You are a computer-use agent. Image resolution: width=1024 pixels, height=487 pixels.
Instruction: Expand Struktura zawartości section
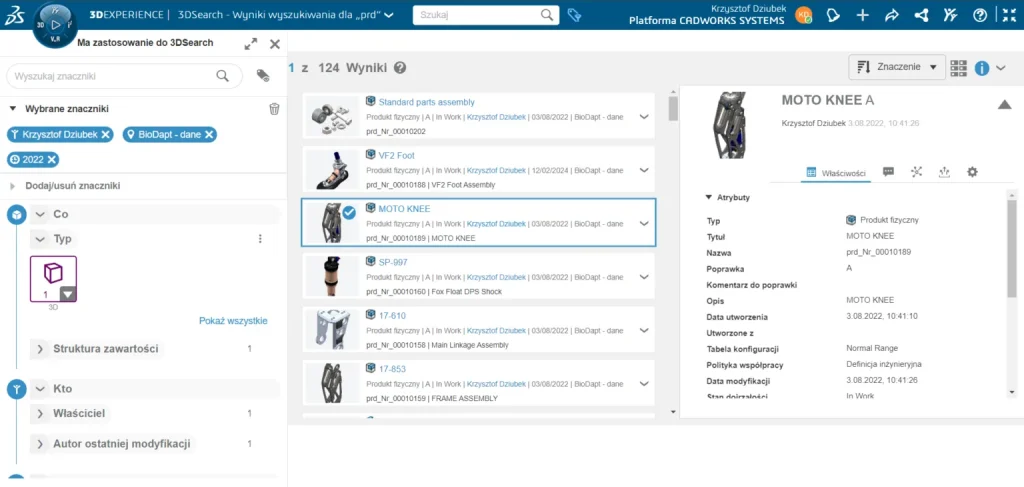[40, 349]
